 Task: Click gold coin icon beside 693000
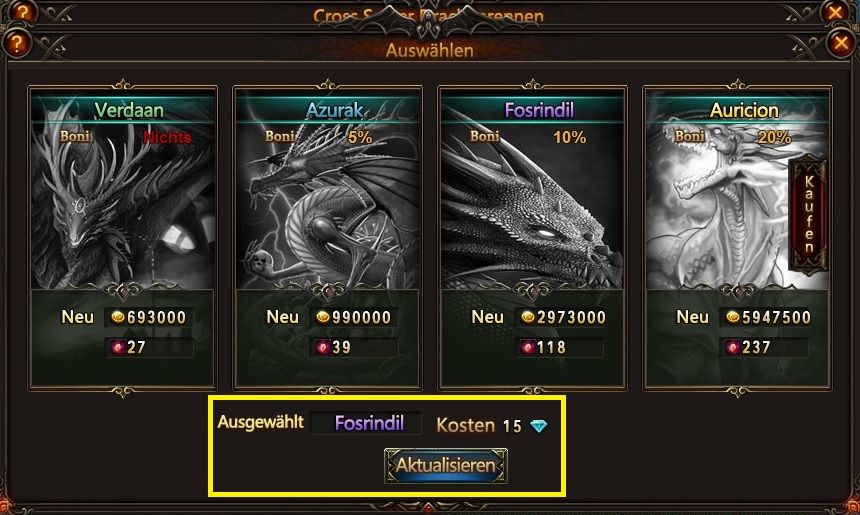(118, 317)
